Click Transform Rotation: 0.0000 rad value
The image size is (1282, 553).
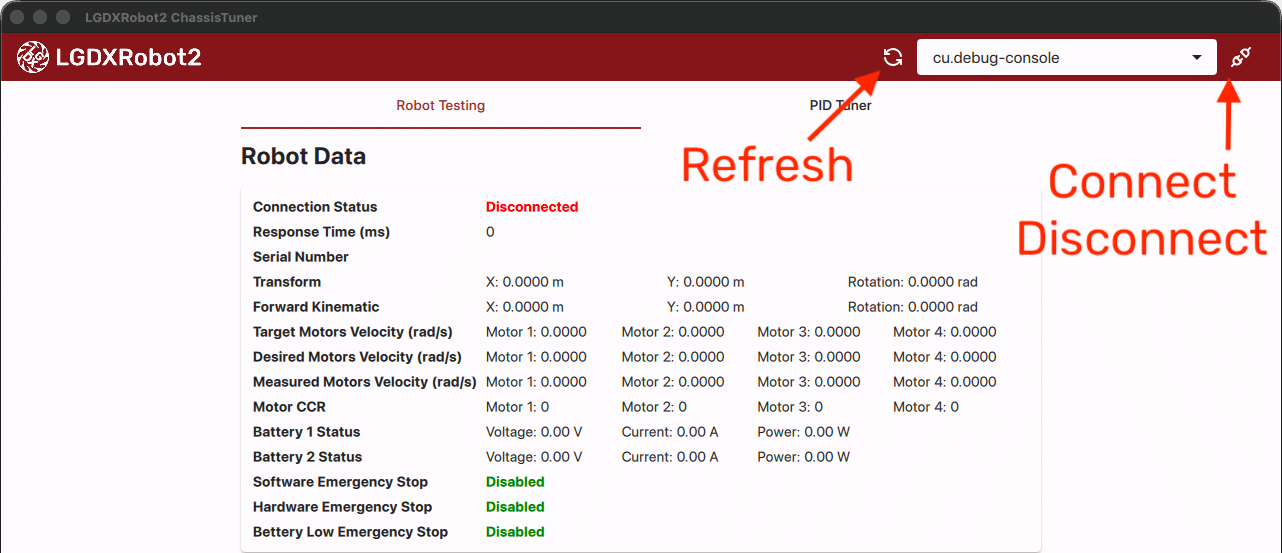[x=913, y=282]
